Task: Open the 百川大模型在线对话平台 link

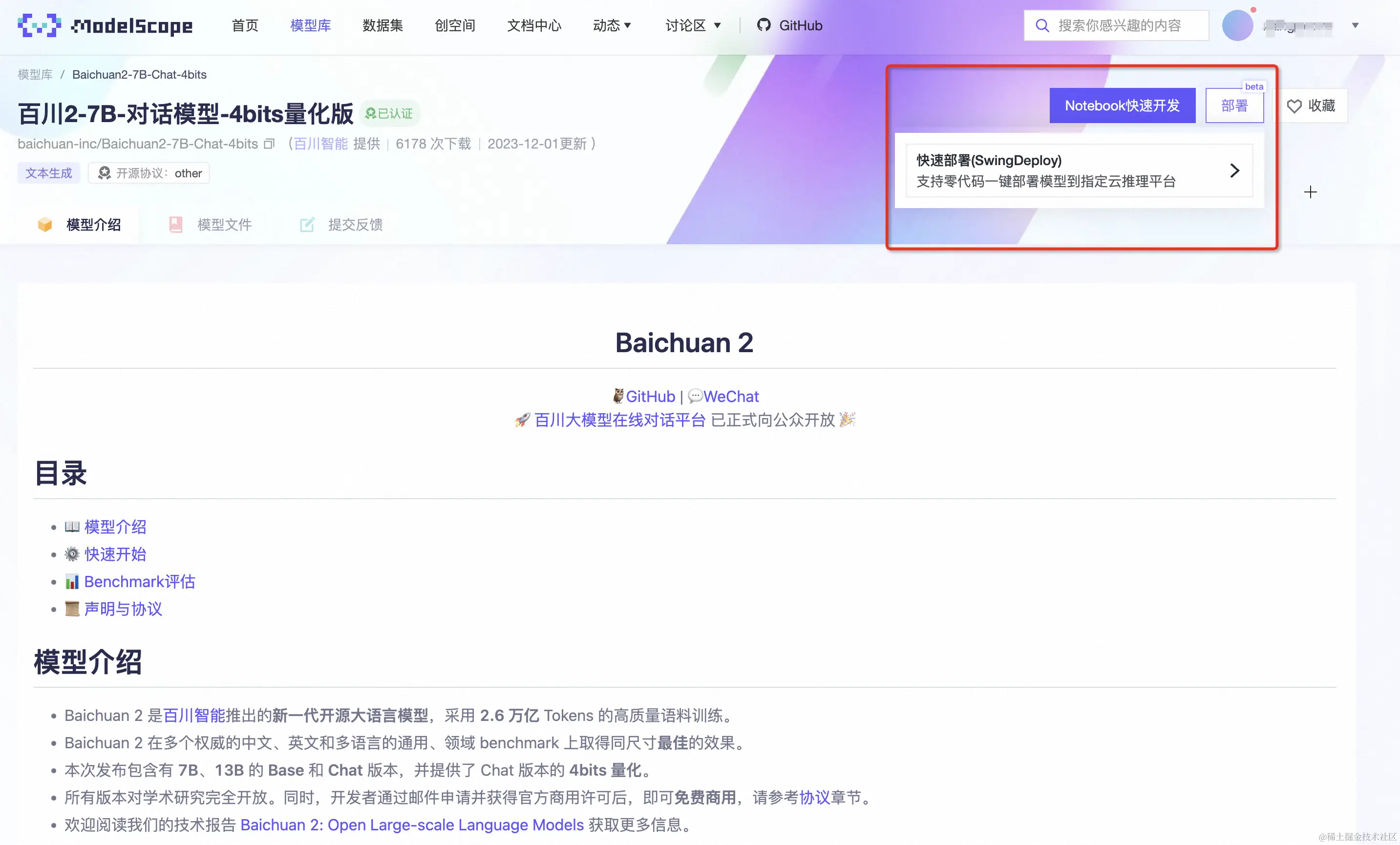Action: (x=619, y=420)
